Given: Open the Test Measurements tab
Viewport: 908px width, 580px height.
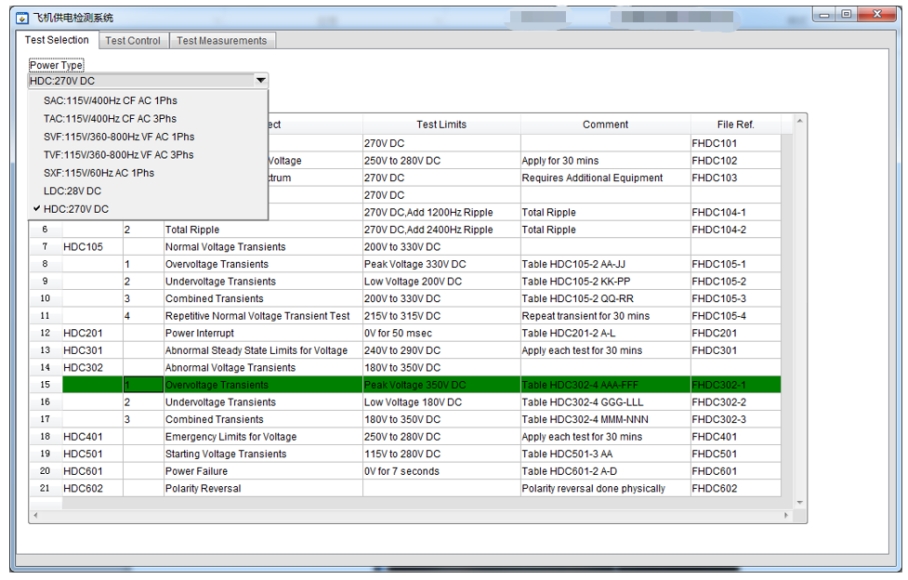Looking at the screenshot, I should point(222,41).
